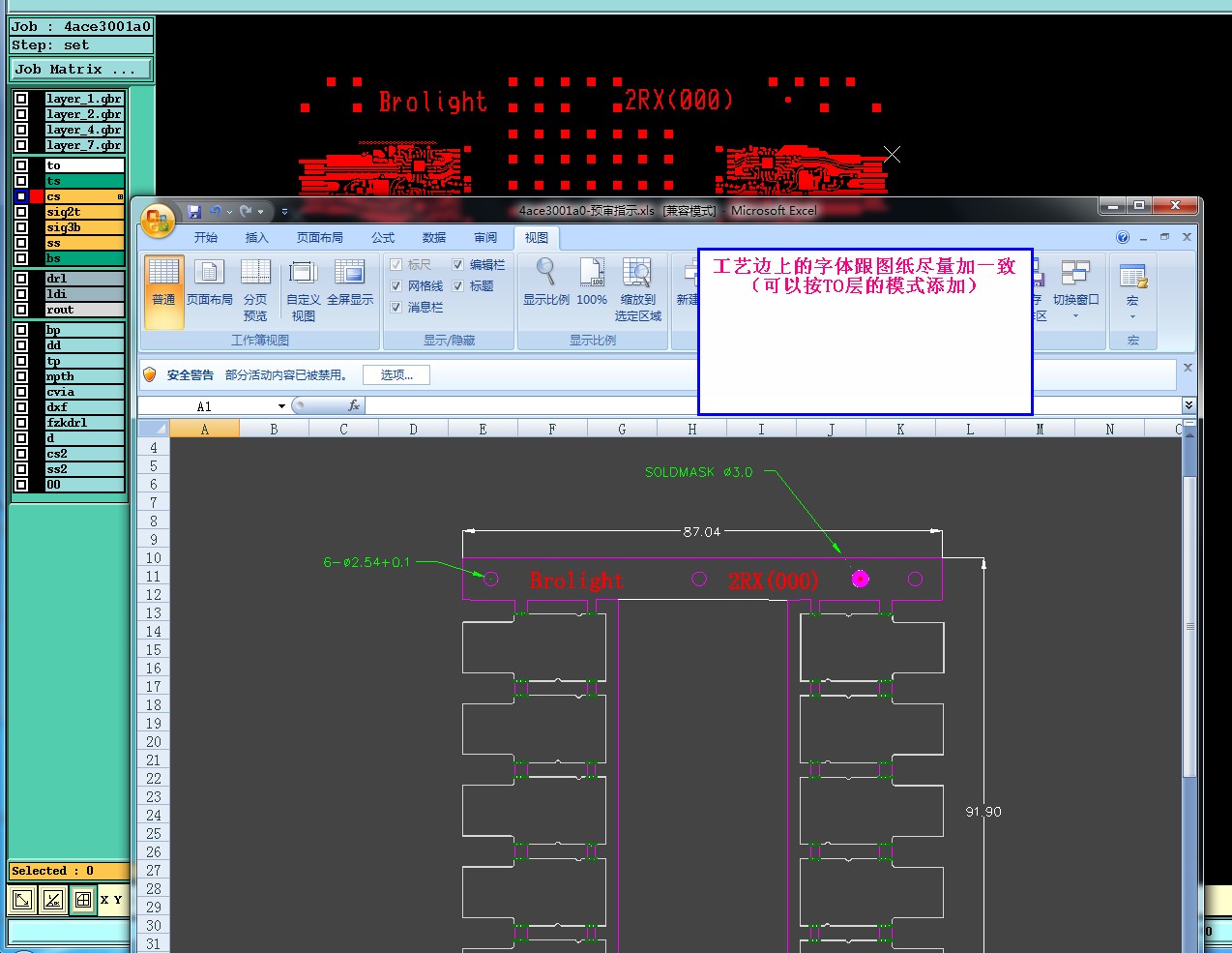Open the 数据 ribbon tab

(434, 238)
